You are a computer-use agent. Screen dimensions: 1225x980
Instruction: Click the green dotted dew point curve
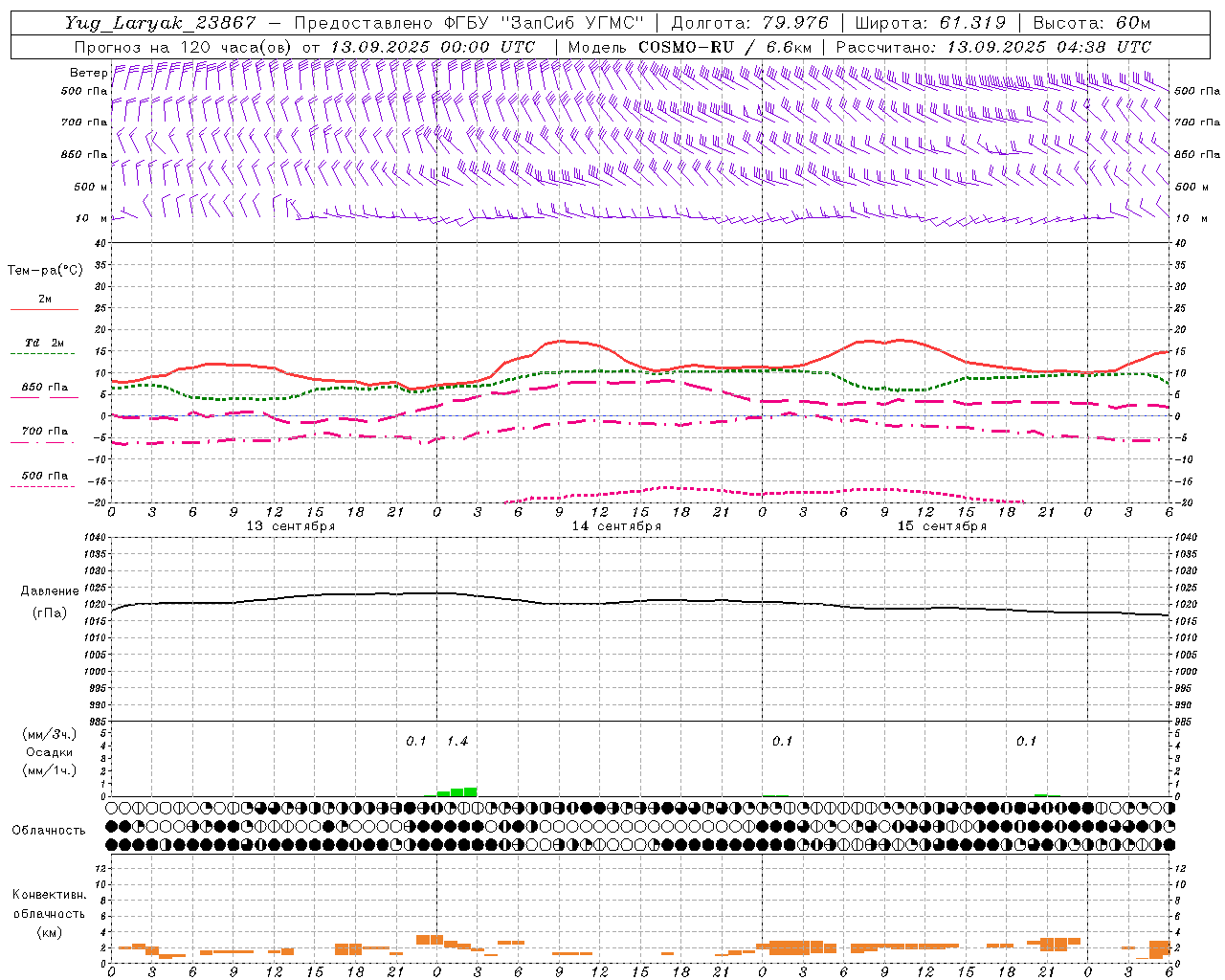(x=641, y=370)
